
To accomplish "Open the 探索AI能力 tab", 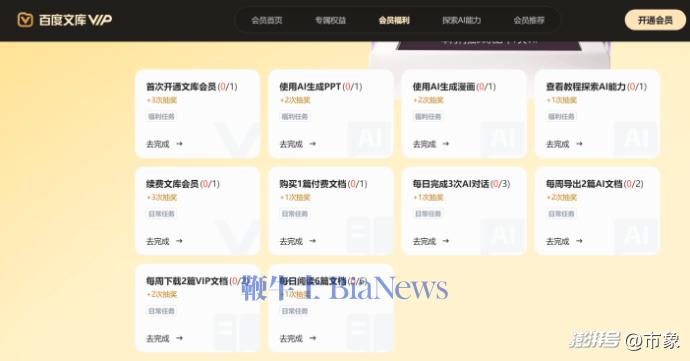I will pos(461,20).
